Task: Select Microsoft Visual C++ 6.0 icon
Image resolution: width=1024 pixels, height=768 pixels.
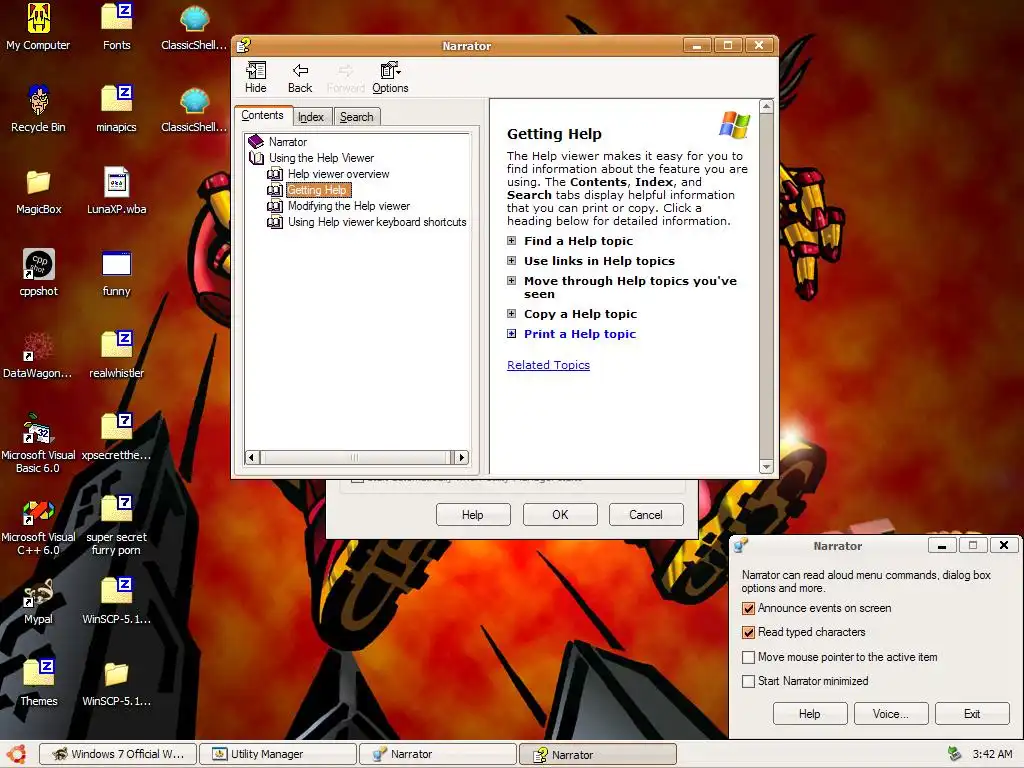Action: tap(38, 526)
